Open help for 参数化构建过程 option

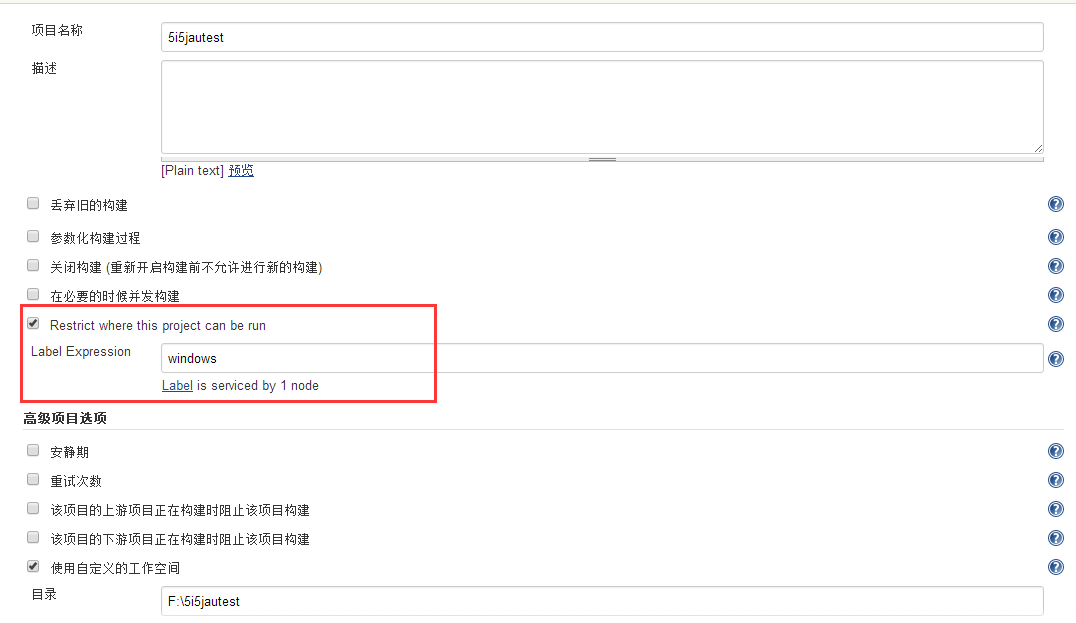pos(1056,237)
